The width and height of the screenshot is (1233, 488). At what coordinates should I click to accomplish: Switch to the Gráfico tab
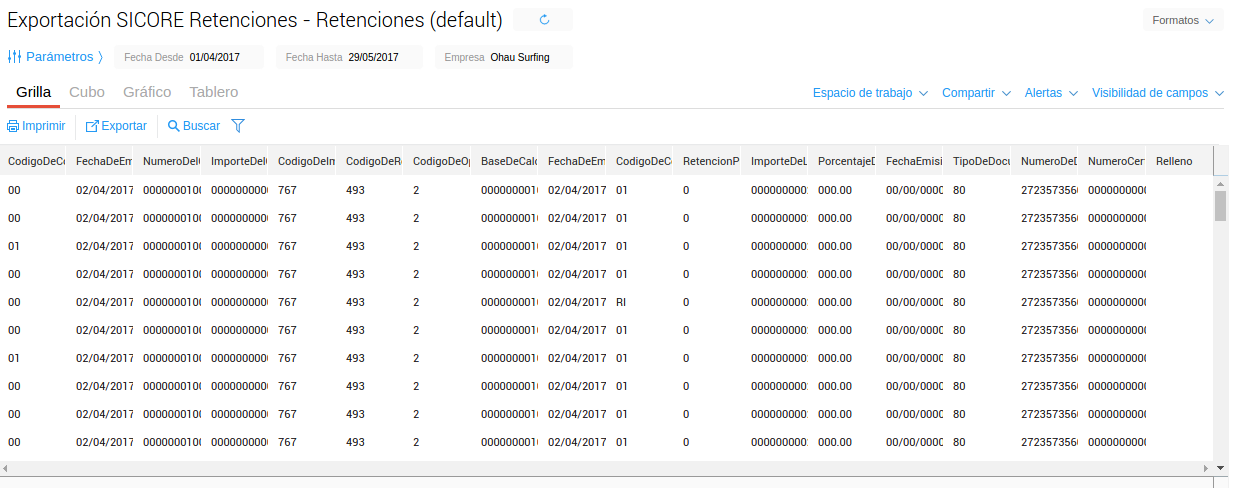click(147, 92)
